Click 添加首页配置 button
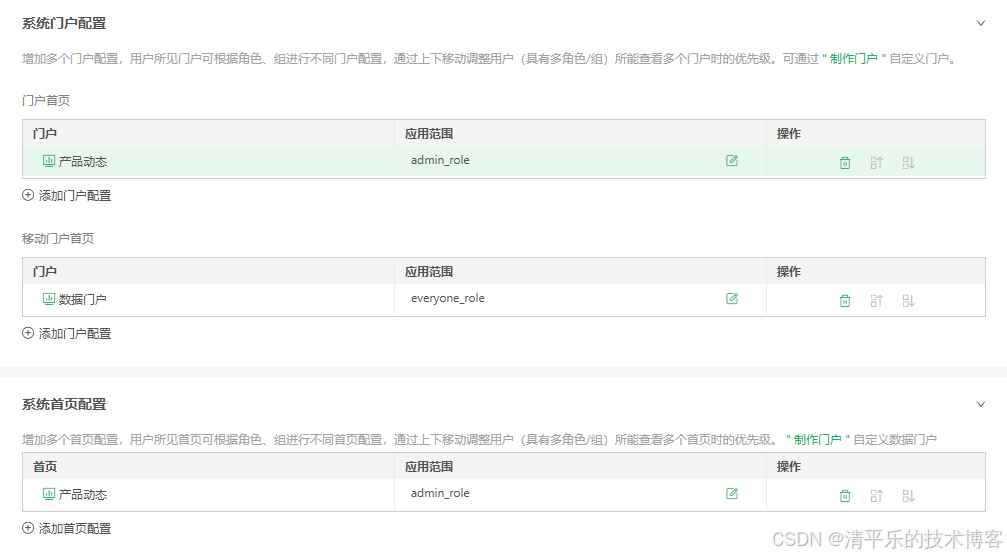The image size is (1007, 557). click(67, 529)
